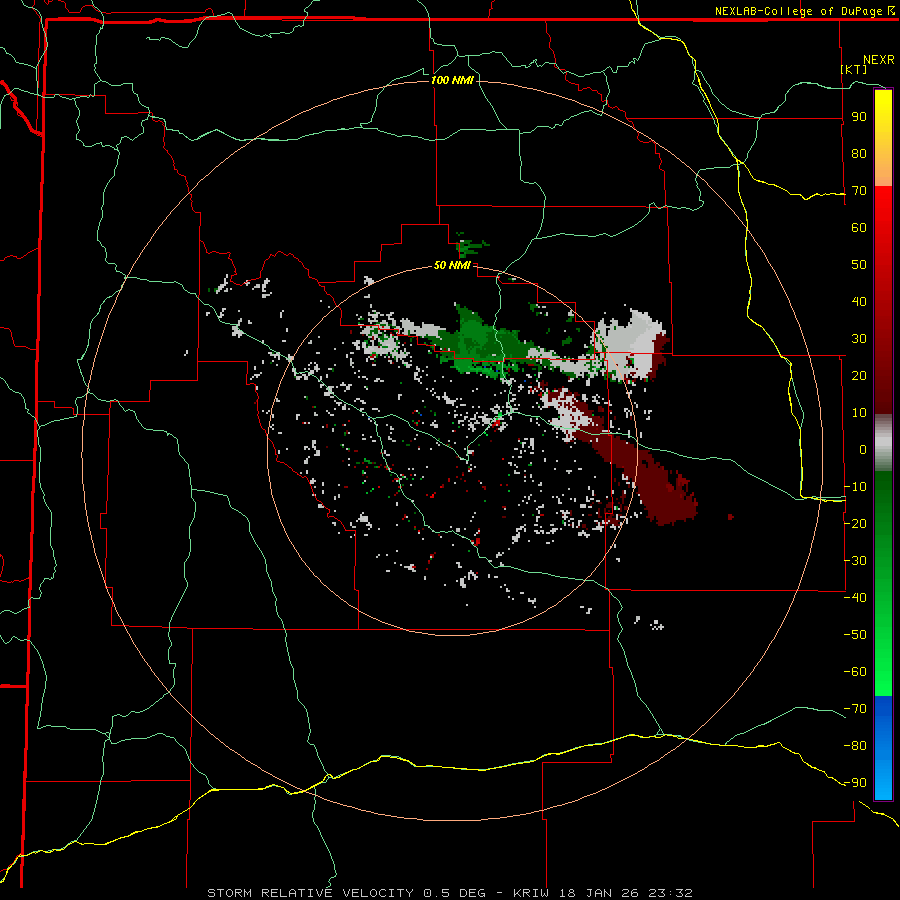Click the 0 value on velocity scale
The height and width of the screenshot is (900, 900).
pyautogui.click(x=863, y=449)
